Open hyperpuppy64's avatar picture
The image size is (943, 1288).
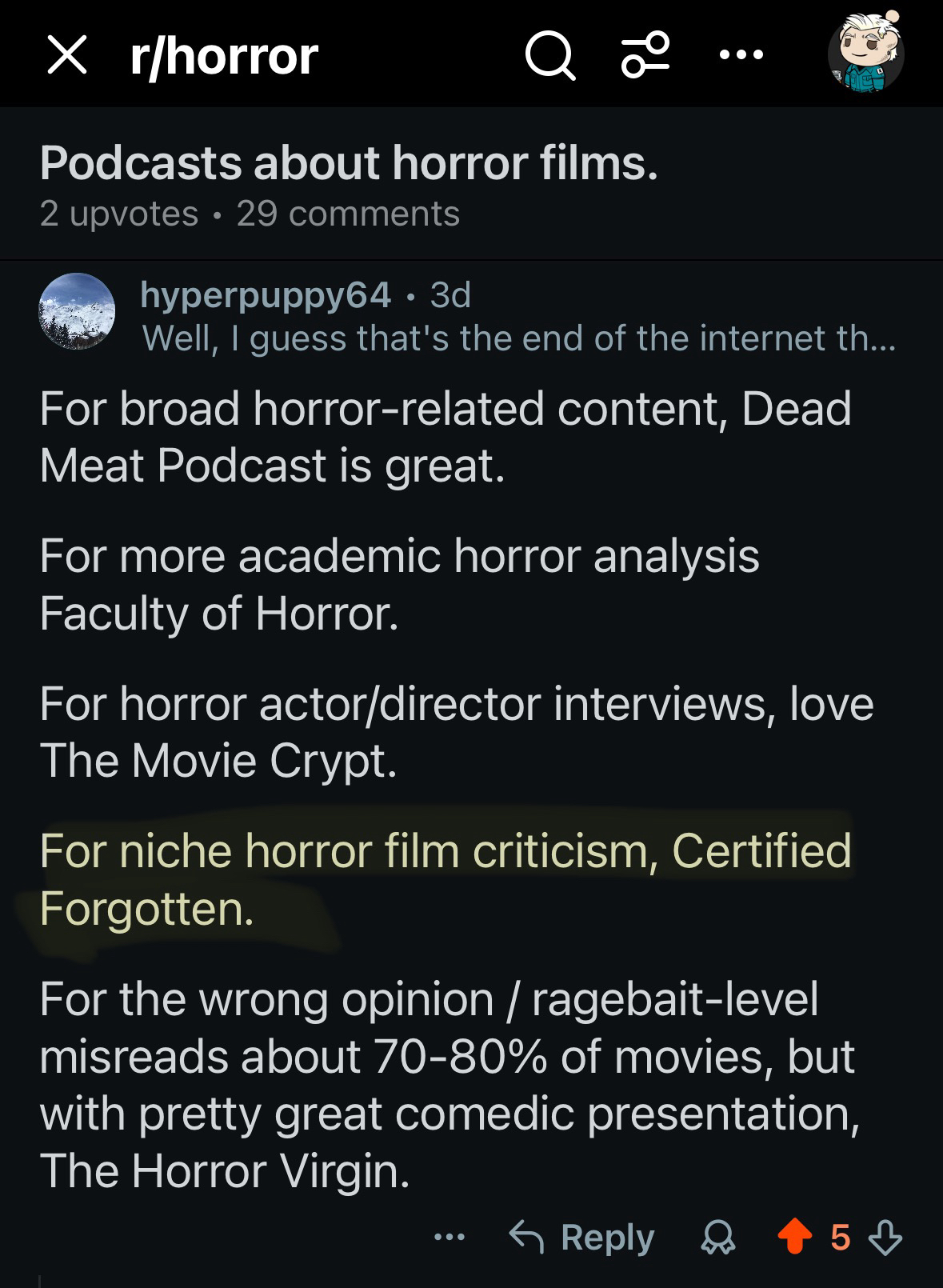point(77,311)
